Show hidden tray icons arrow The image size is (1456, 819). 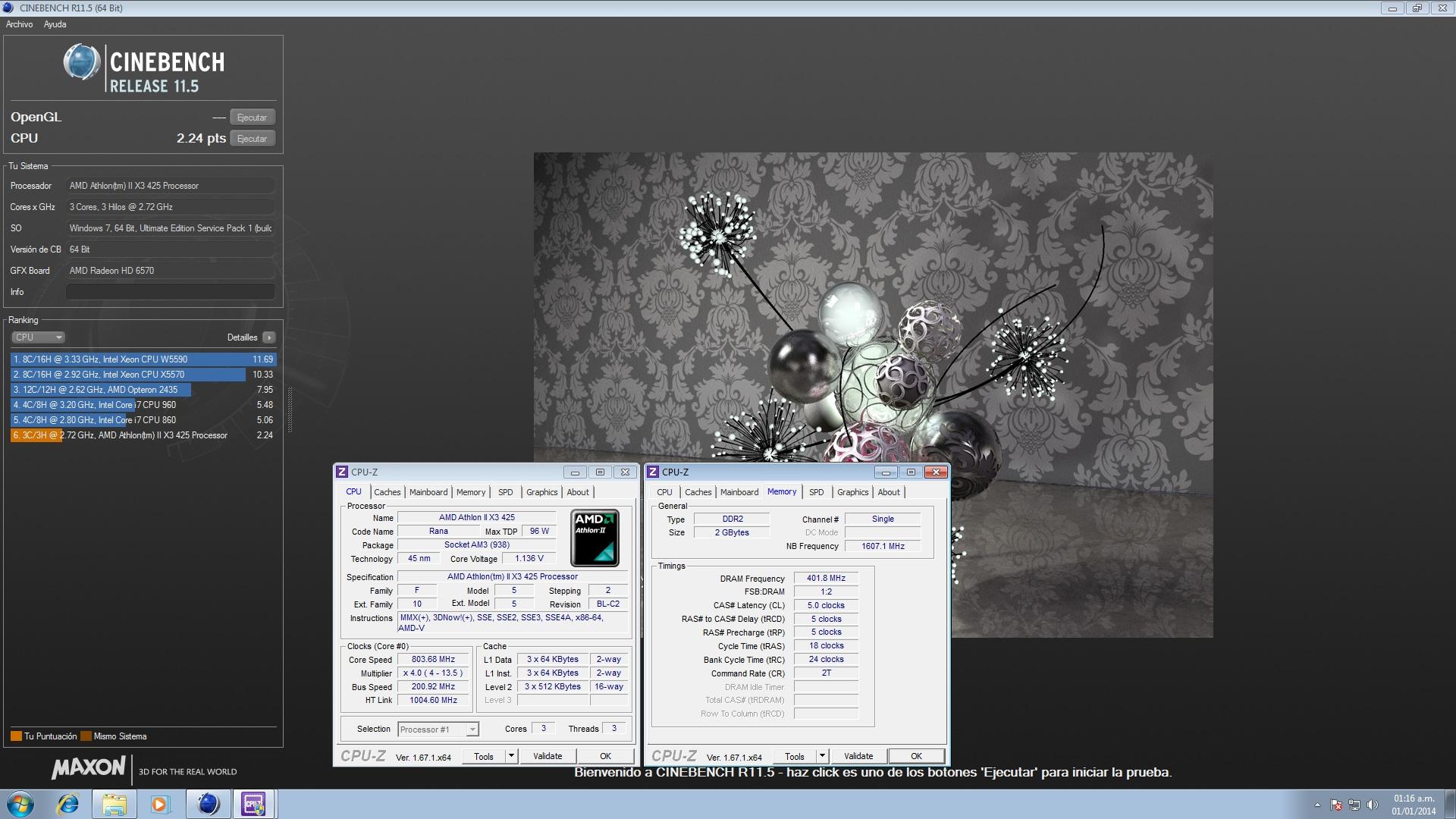1317,805
